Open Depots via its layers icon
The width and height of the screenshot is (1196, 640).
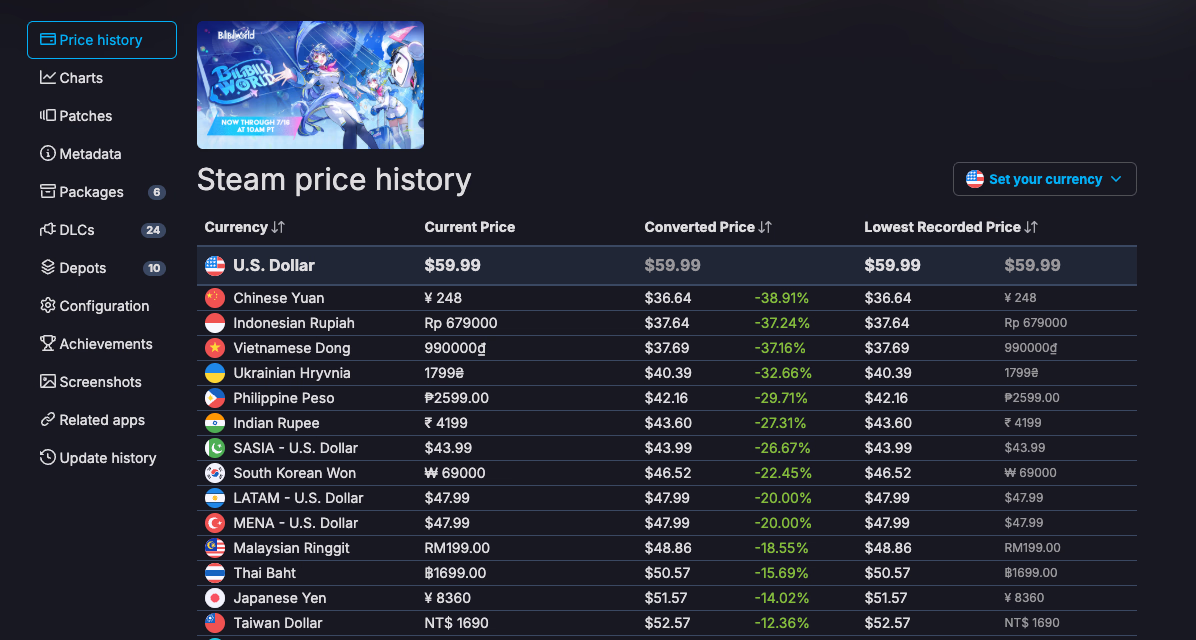point(47,268)
